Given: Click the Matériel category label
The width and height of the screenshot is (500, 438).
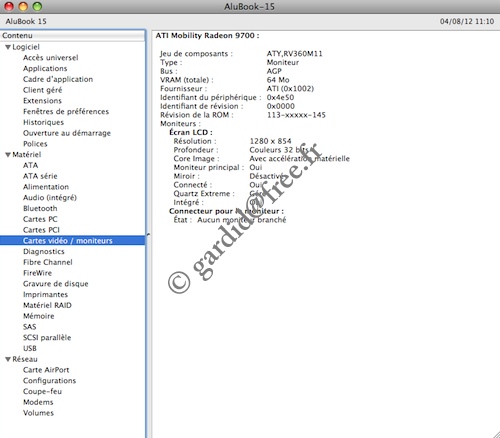Looking at the screenshot, I should [x=27, y=154].
